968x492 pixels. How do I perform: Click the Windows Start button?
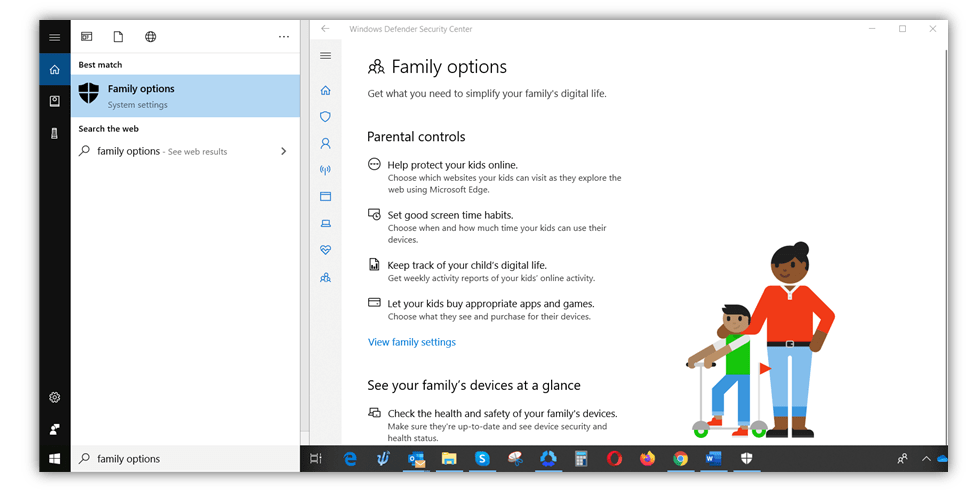pos(54,459)
